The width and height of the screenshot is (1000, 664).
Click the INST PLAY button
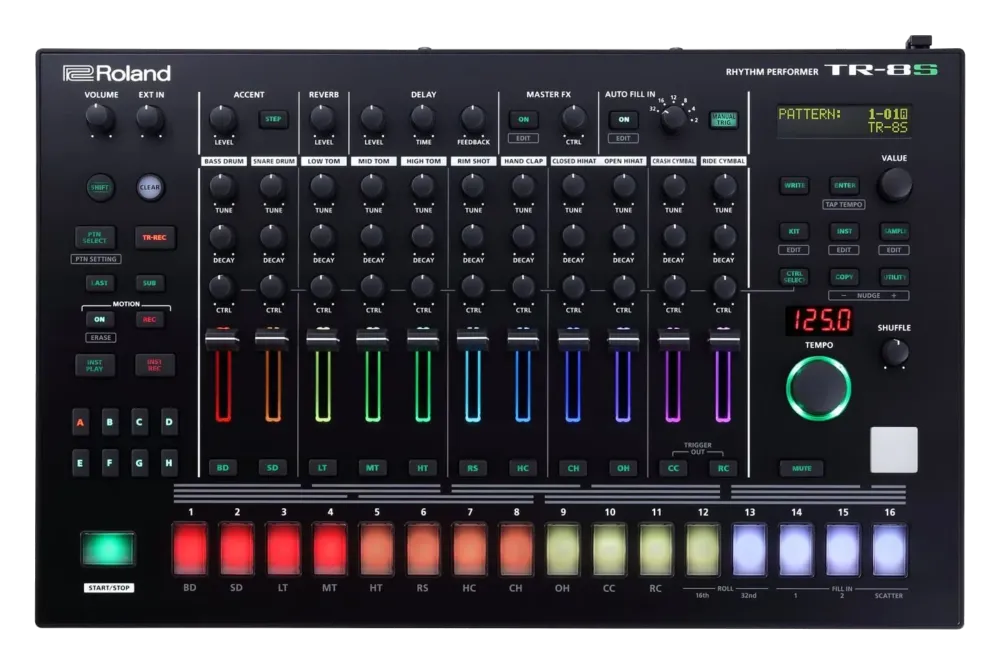94,365
